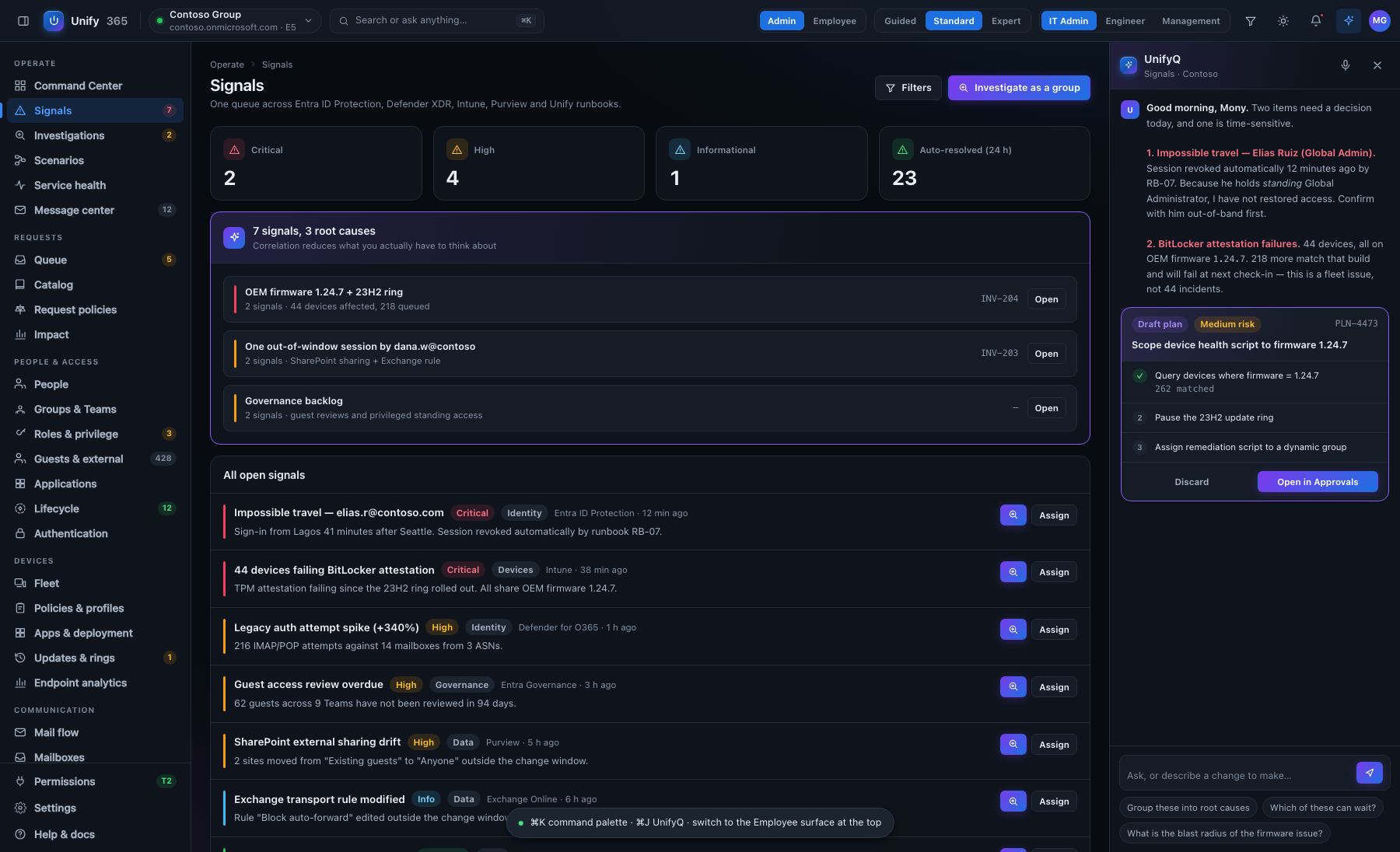Select 'Assign remediation script to a dynamic group'
Image resolution: width=1400 pixels, height=852 pixels.
1255,448
